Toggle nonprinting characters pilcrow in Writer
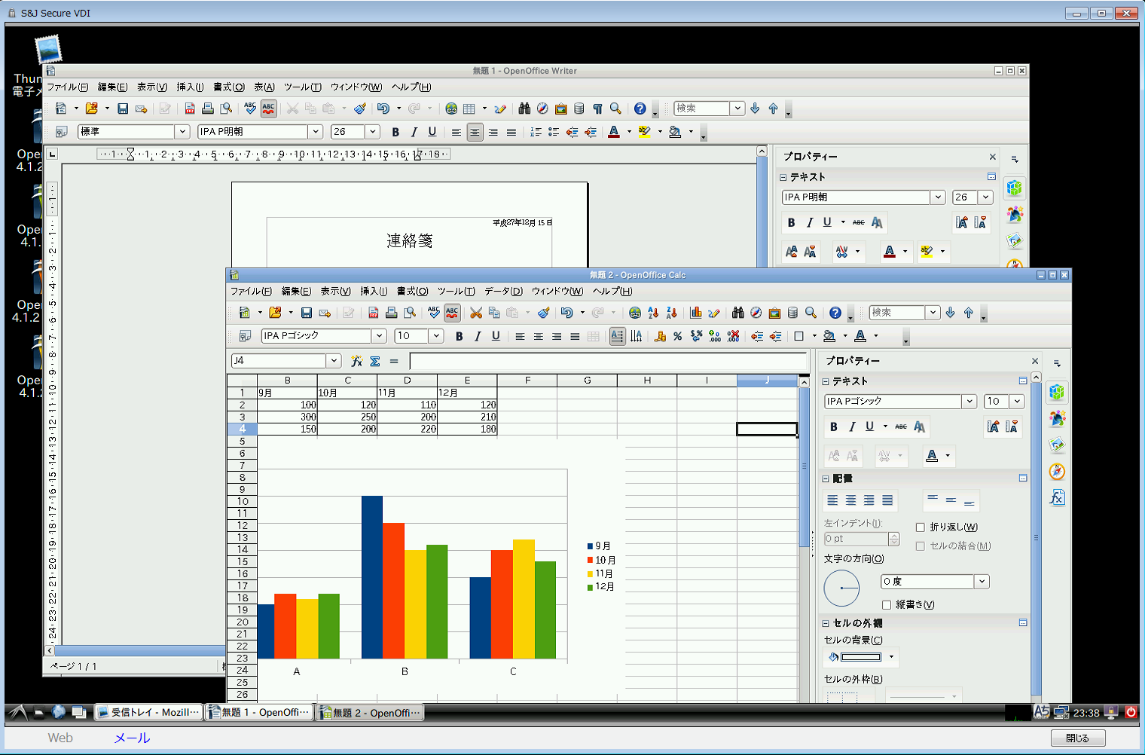This screenshot has height=755, width=1145. (597, 108)
